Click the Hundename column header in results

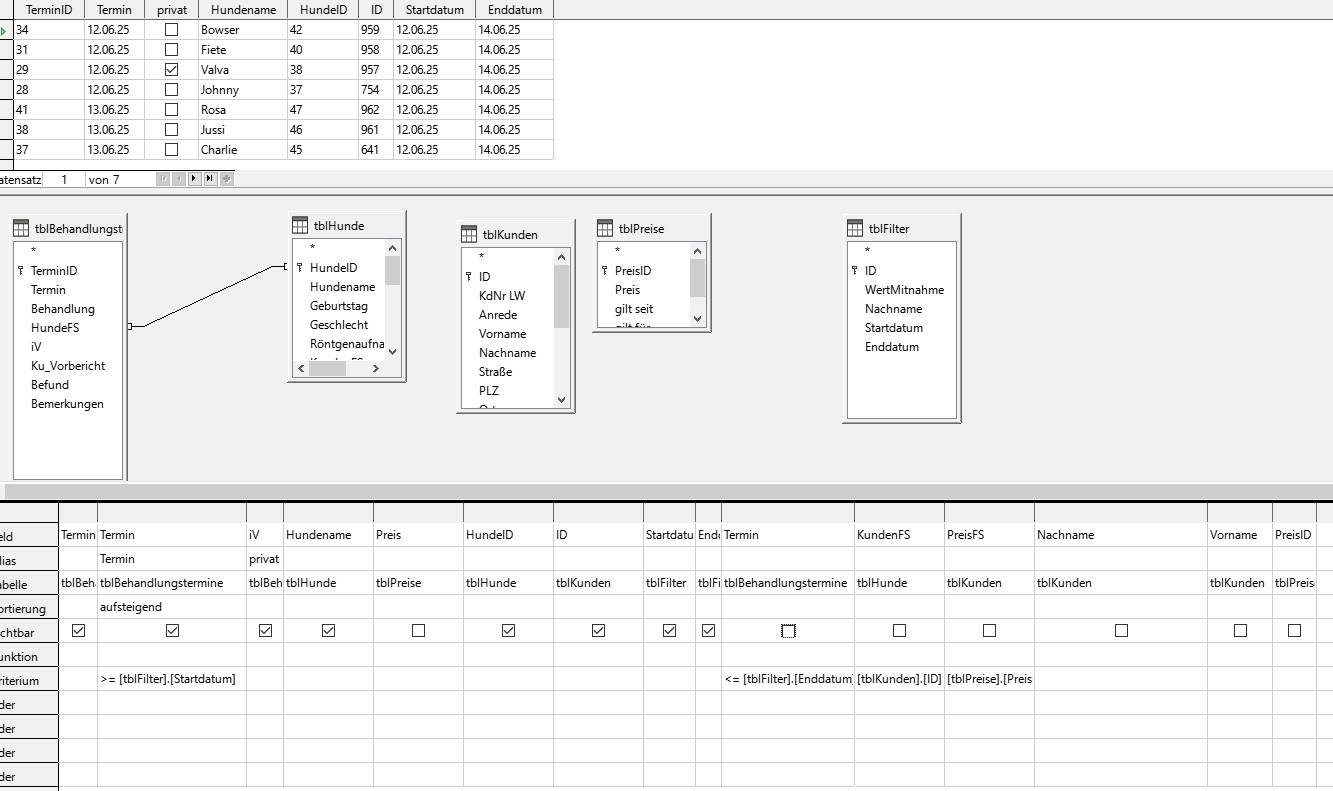click(x=241, y=10)
